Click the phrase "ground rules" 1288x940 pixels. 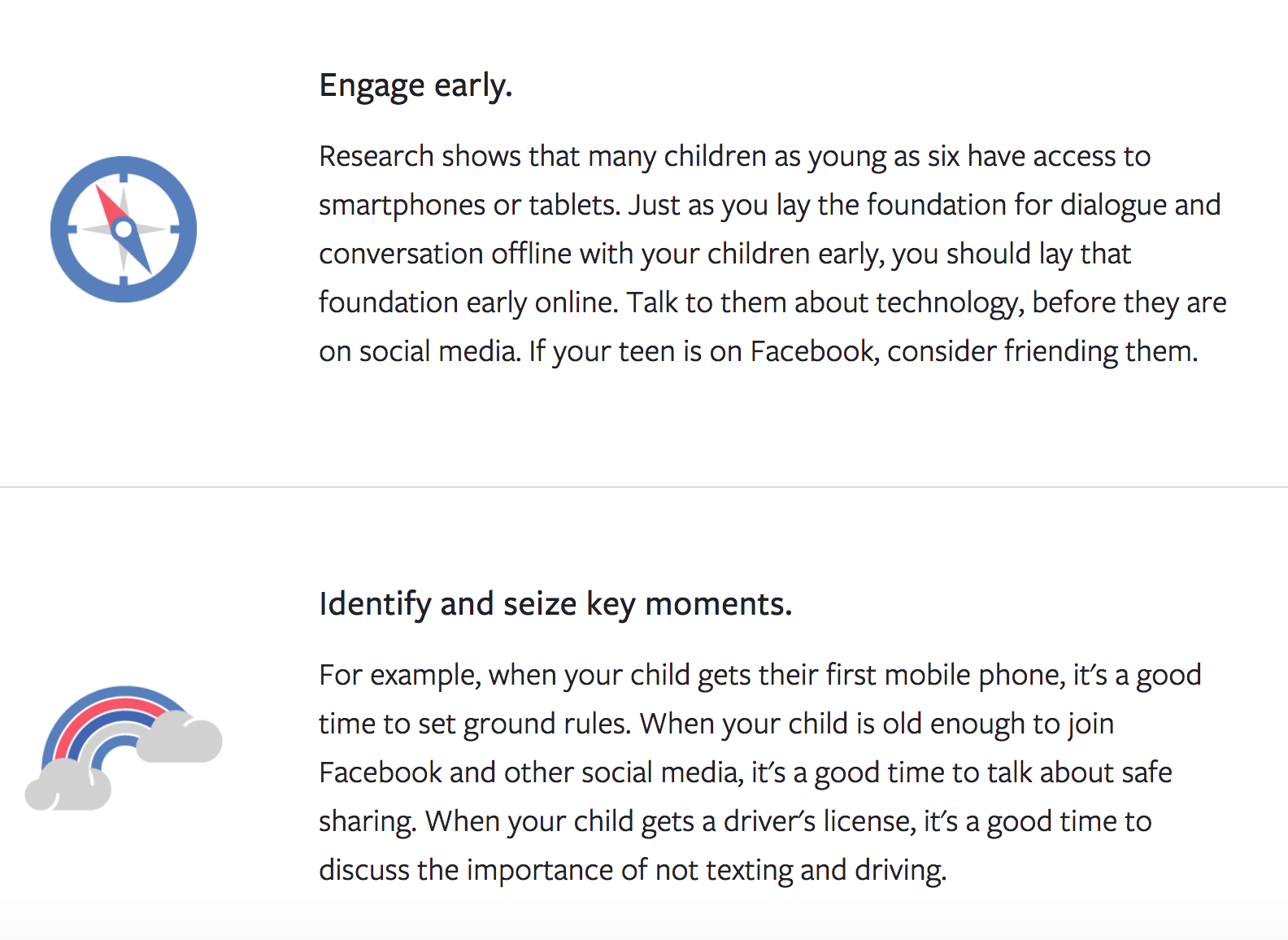coord(546,725)
